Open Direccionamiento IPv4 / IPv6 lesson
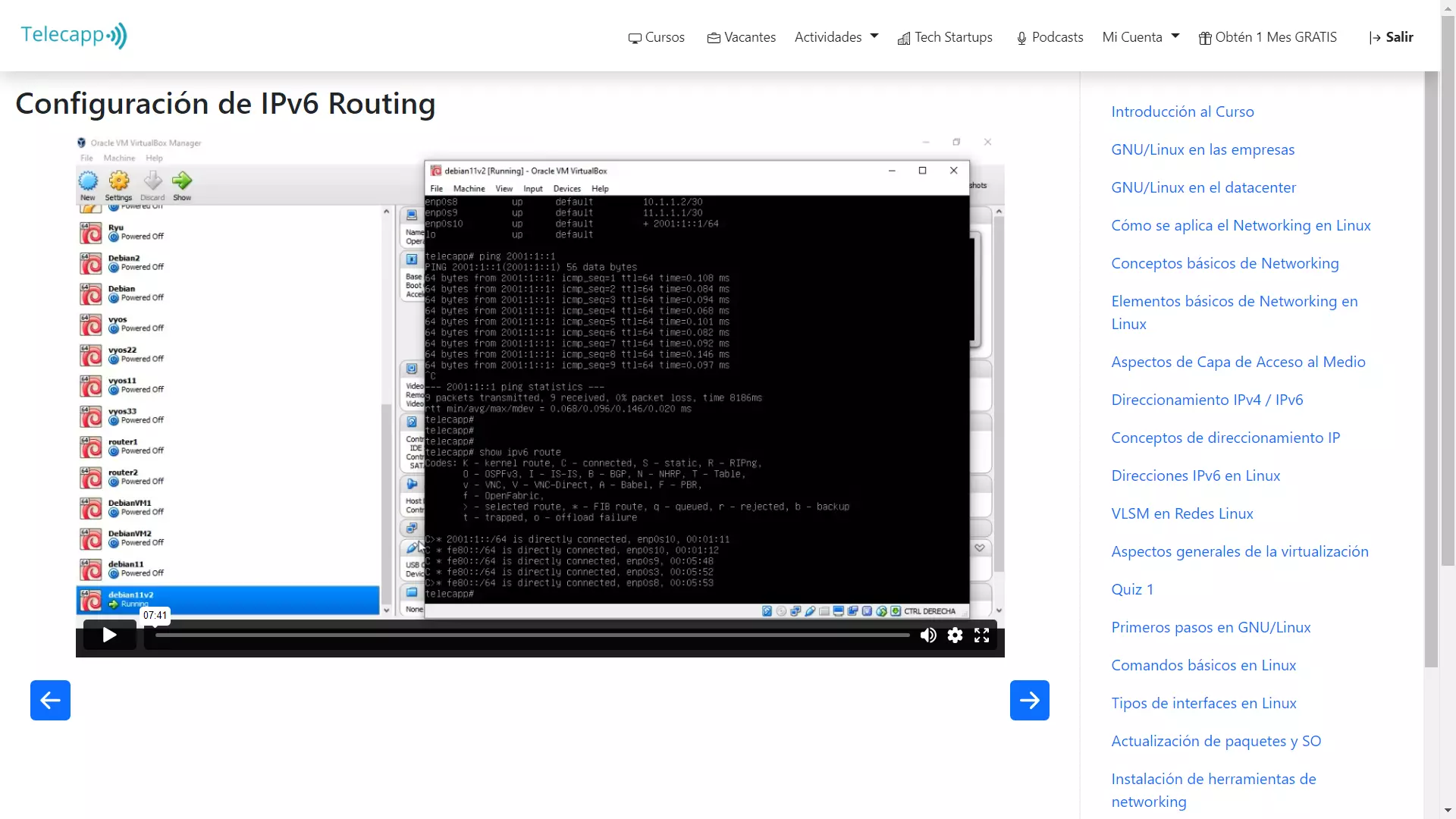 pos(1207,400)
